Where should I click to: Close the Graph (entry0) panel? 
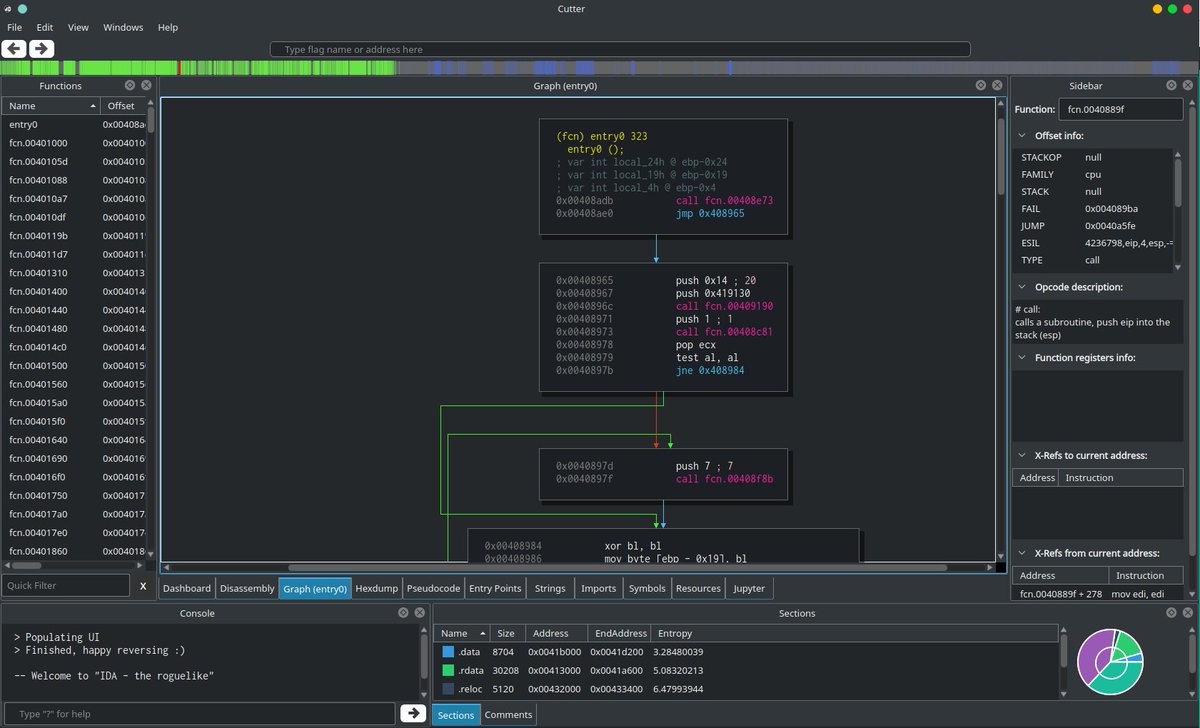pos(997,86)
